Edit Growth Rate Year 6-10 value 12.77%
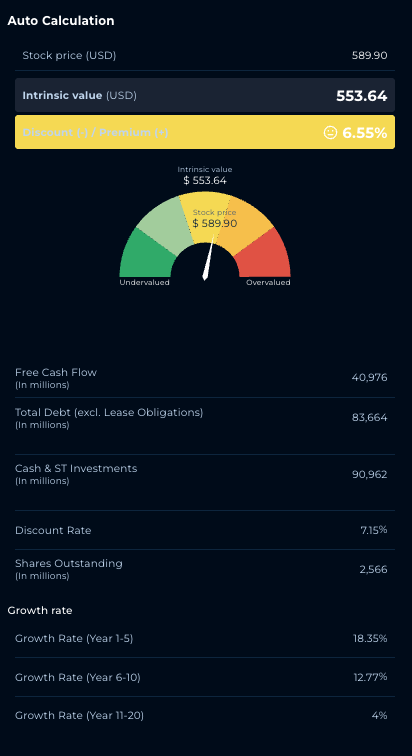This screenshot has height=756, width=412. tap(370, 677)
